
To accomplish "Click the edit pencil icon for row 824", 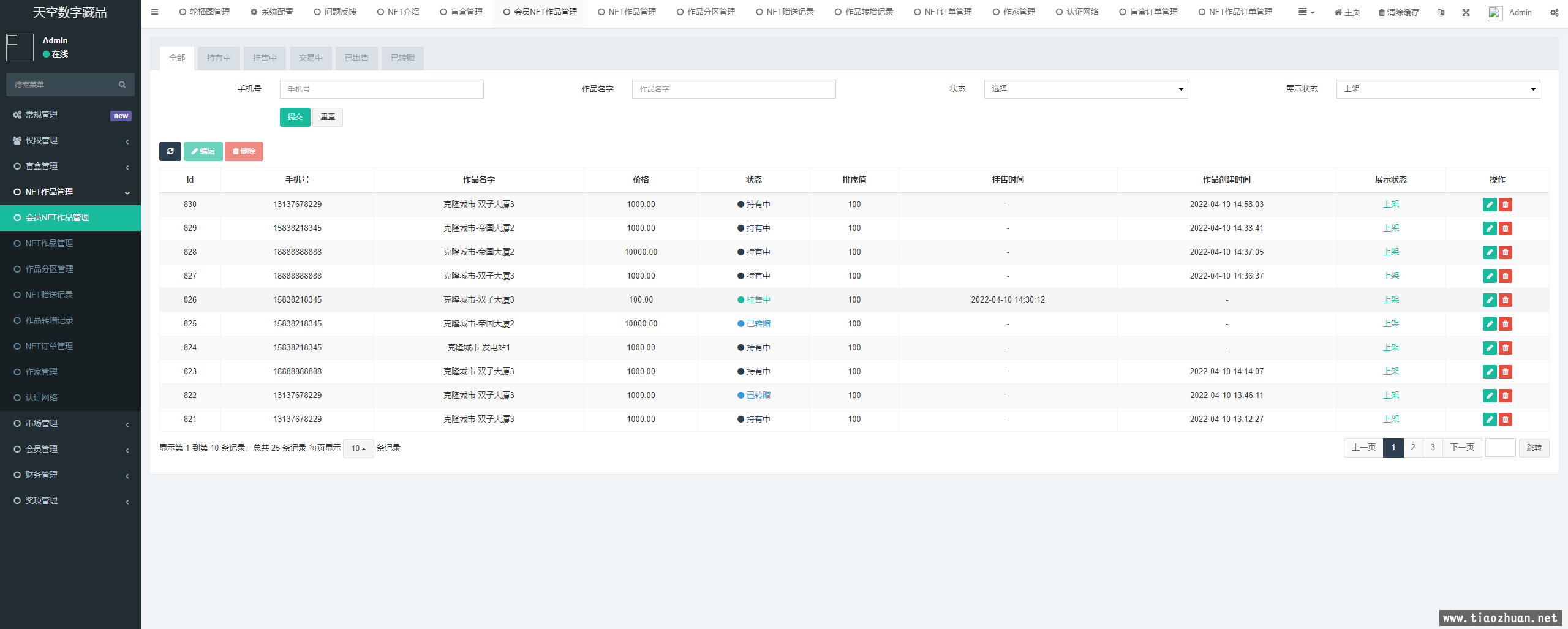I will pos(1490,348).
